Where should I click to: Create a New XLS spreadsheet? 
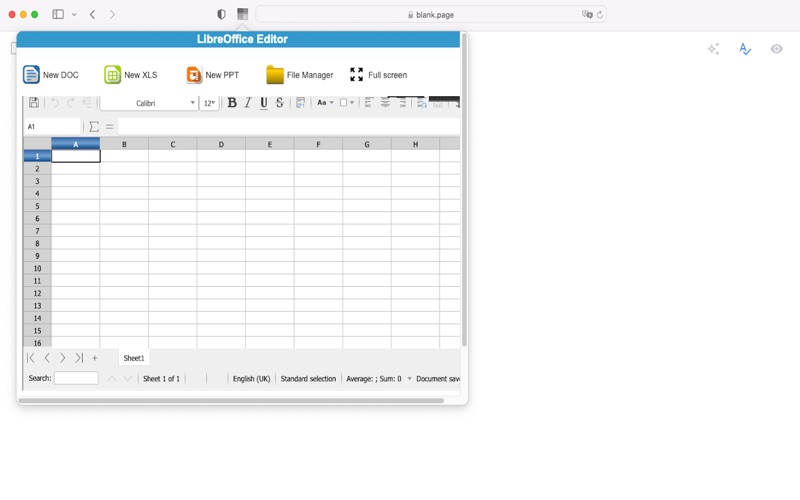coord(131,75)
